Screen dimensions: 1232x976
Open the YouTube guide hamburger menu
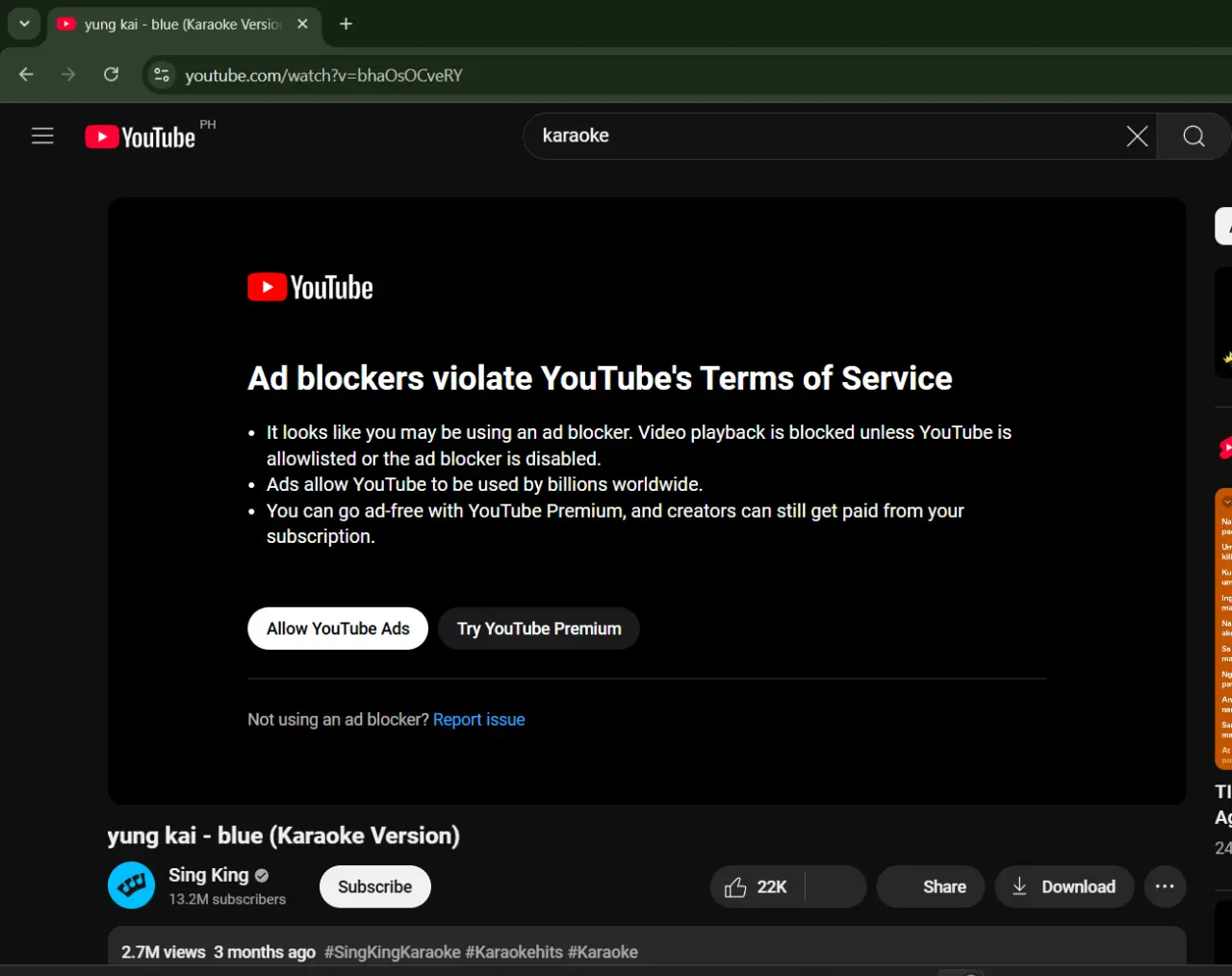tap(42, 136)
